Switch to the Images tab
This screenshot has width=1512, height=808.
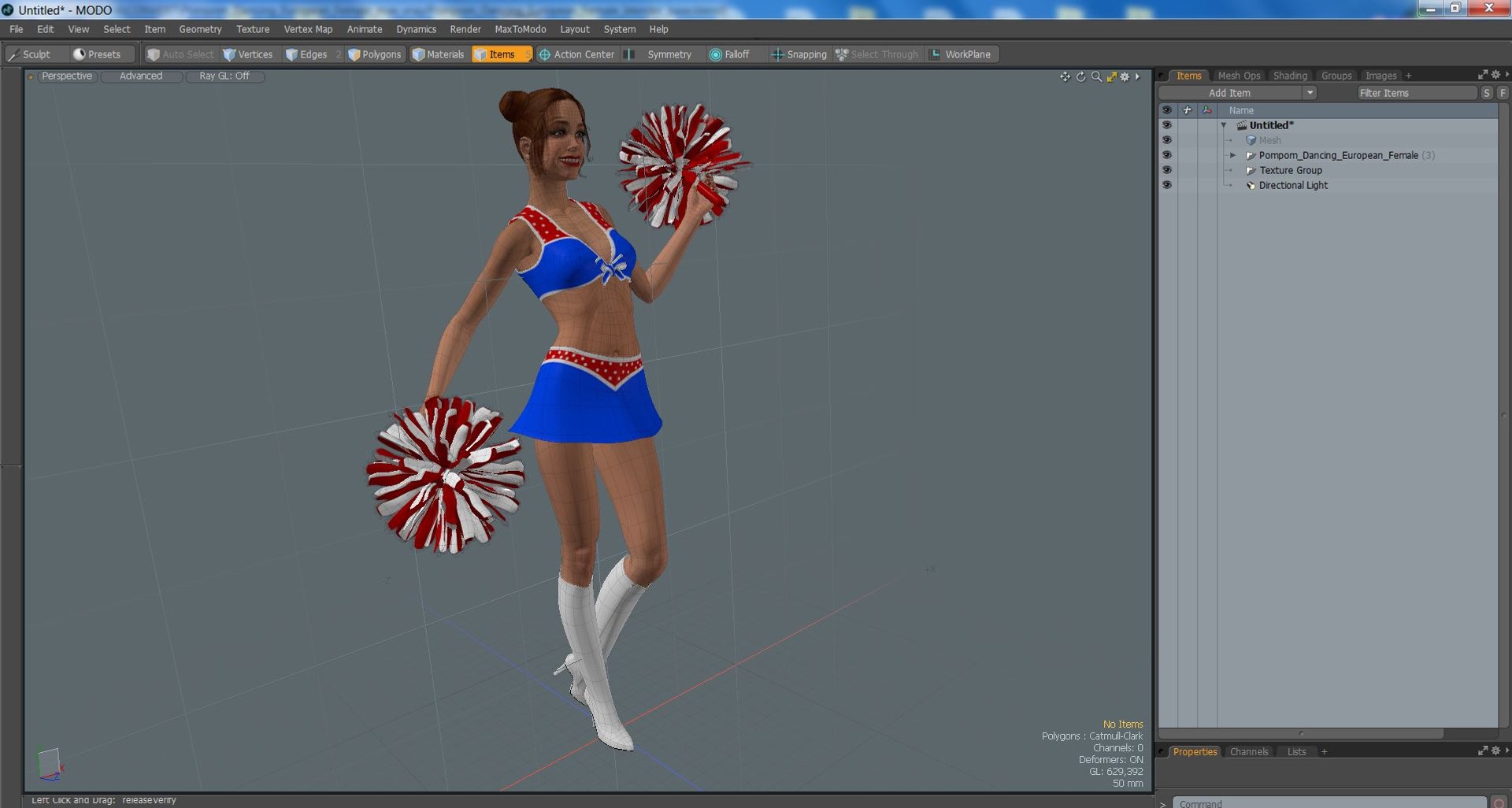1380,76
